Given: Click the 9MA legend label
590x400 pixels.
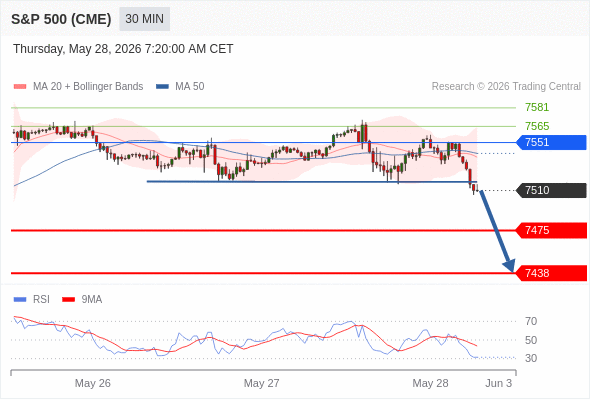Looking at the screenshot, I should 92,300.
